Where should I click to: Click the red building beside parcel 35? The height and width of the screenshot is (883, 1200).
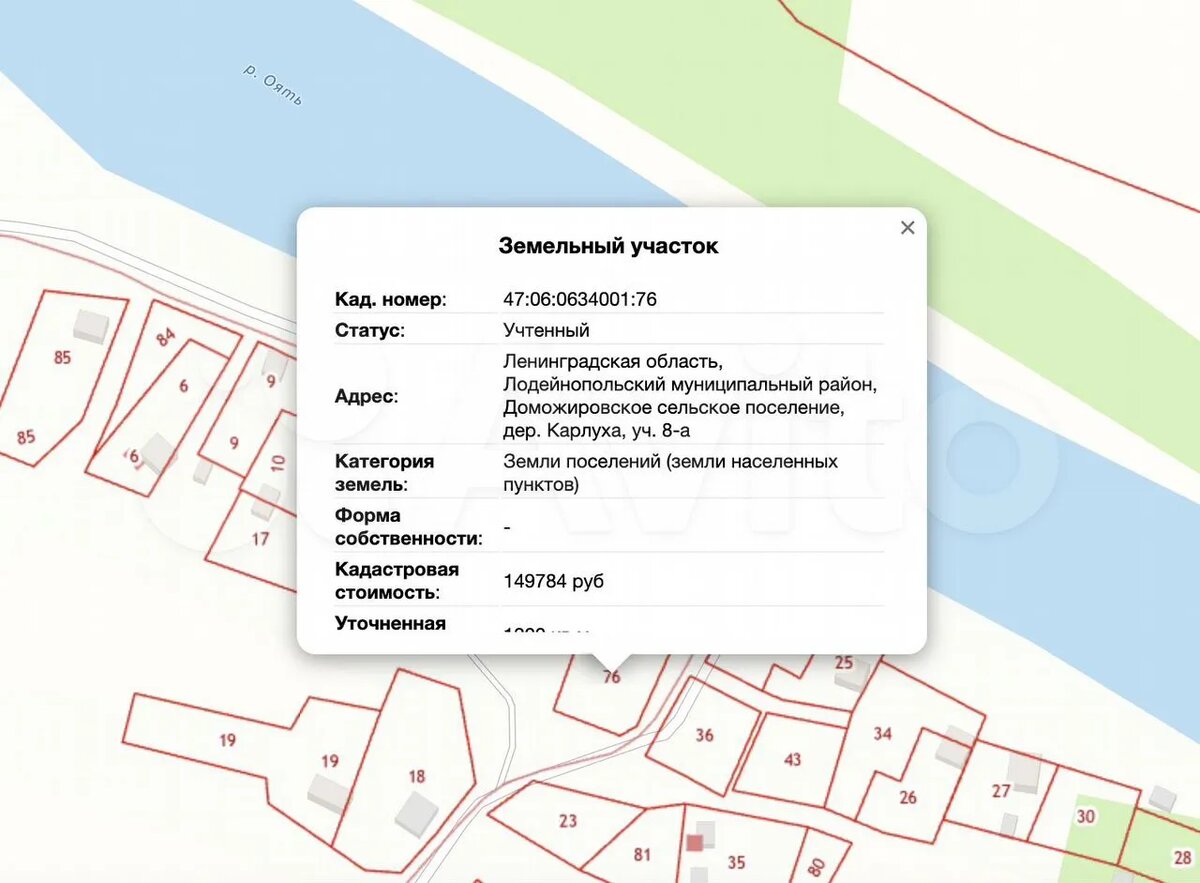(695, 843)
